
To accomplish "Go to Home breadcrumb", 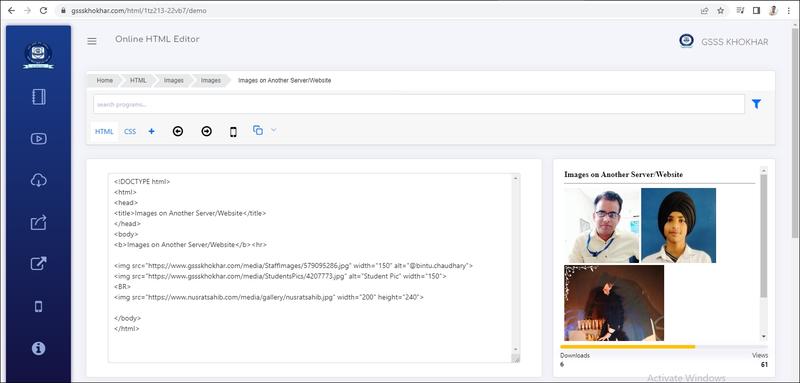I will (x=105, y=81).
